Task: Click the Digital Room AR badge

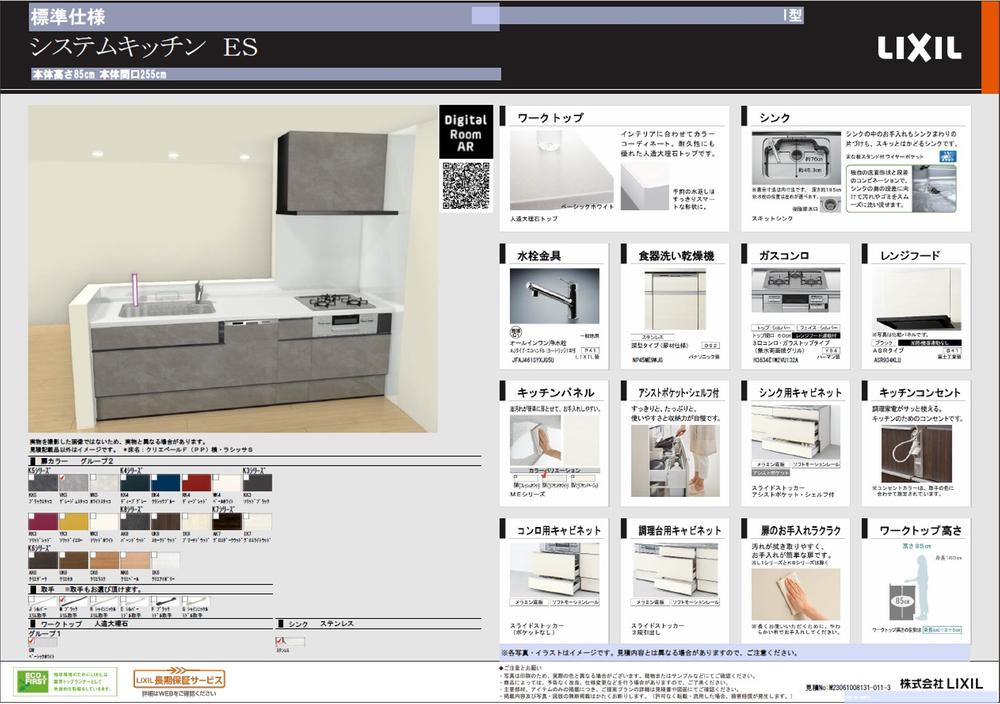Action: point(466,133)
